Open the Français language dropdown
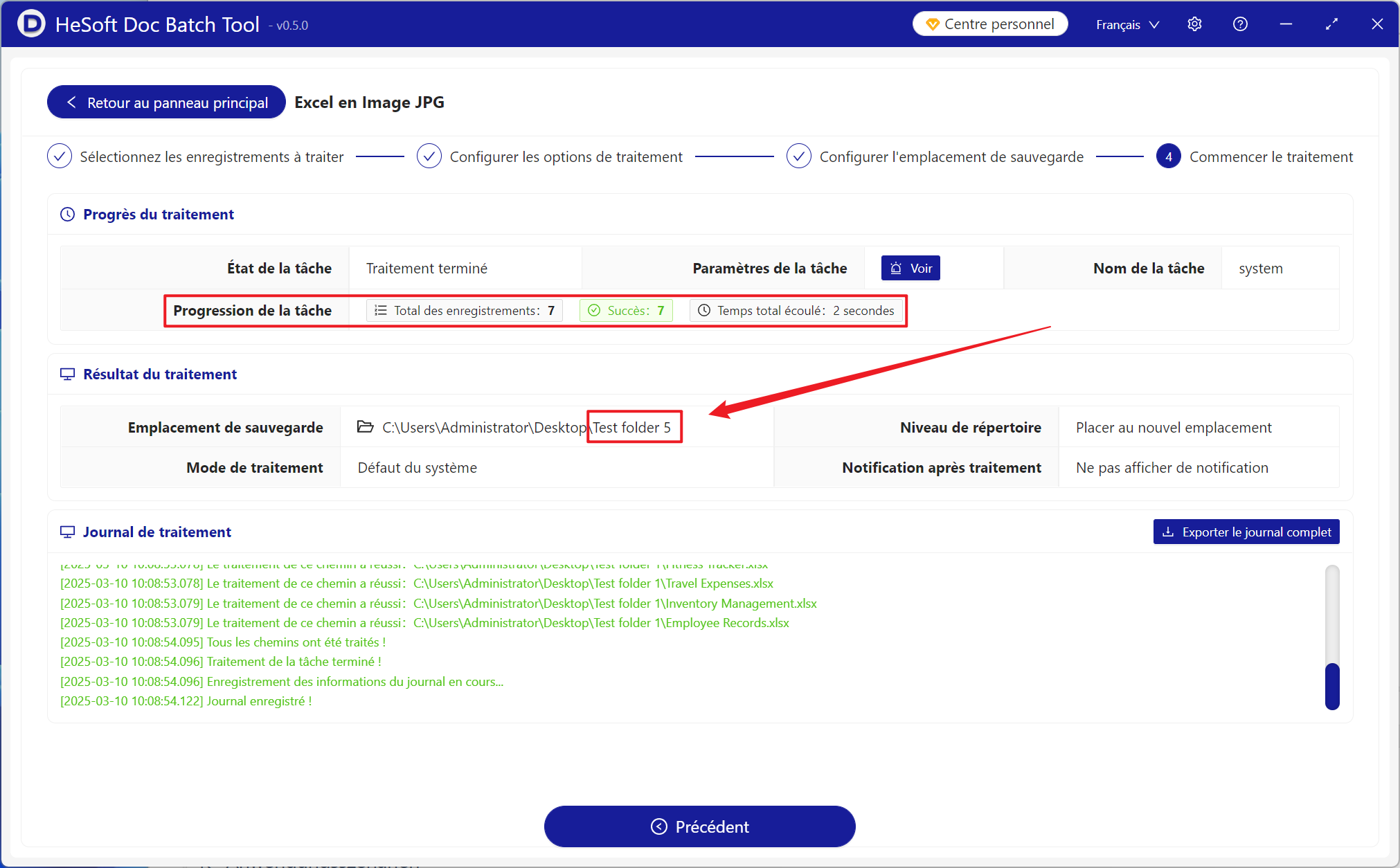The width and height of the screenshot is (1400, 868). click(1127, 24)
